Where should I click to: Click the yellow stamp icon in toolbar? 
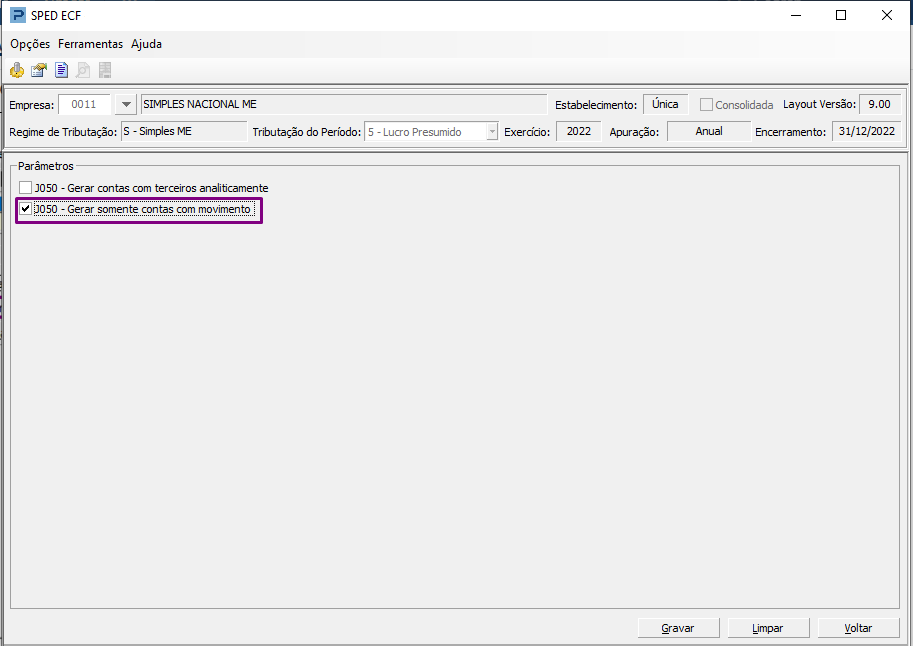[x=17, y=70]
